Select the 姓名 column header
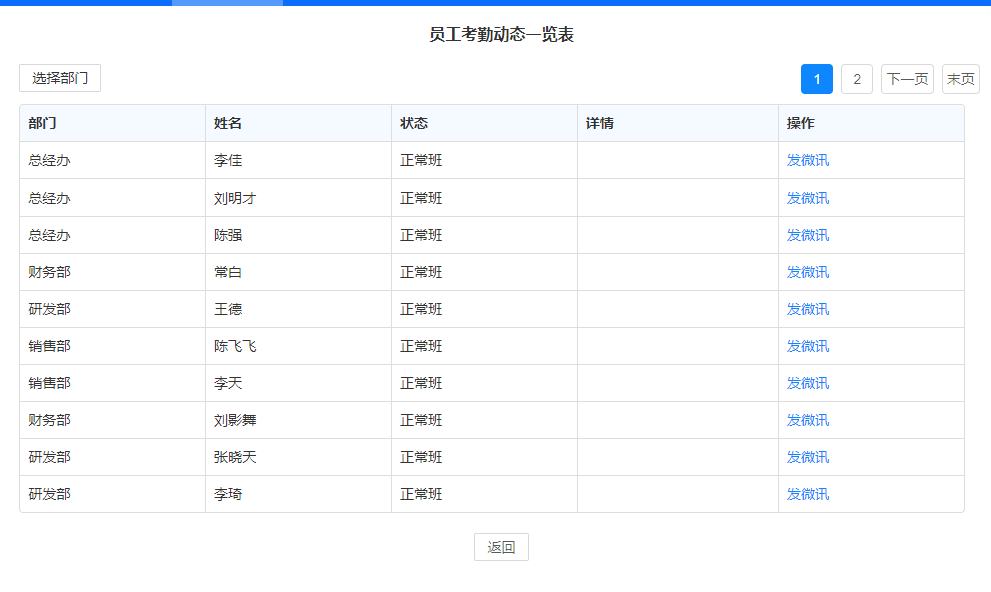The image size is (991, 592). click(228, 123)
